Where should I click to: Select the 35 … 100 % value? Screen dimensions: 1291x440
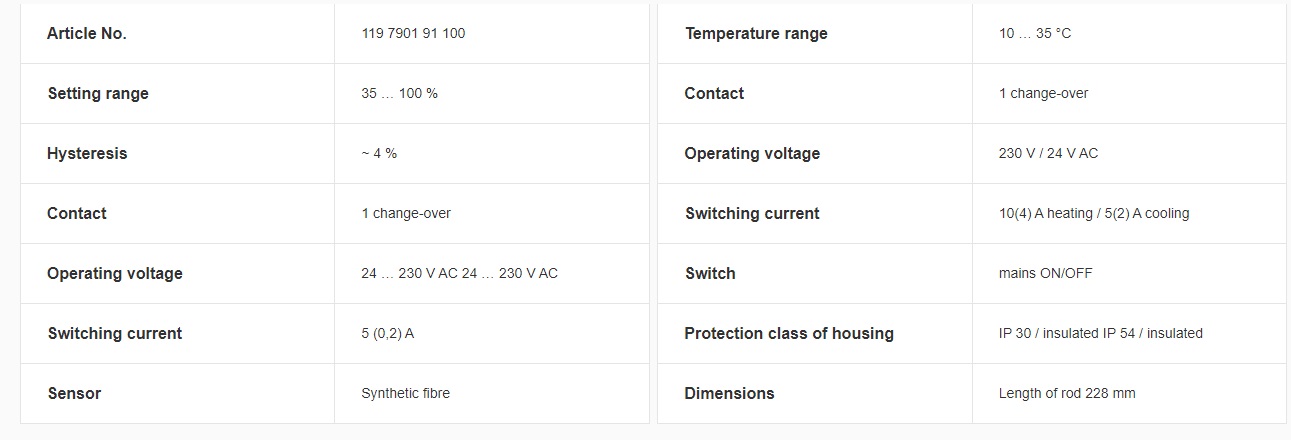click(x=399, y=93)
